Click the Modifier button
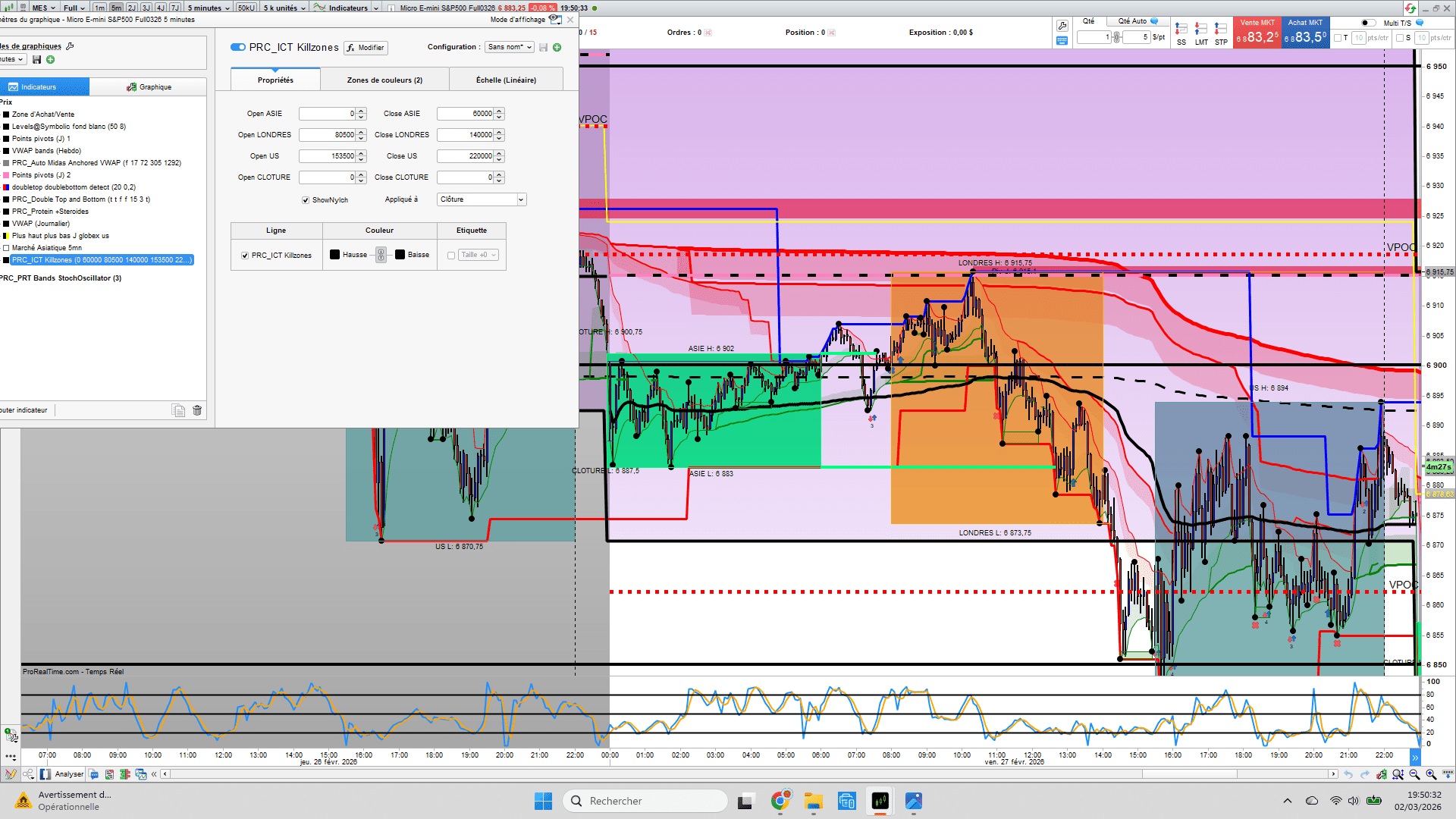This screenshot has width=1456, height=819. click(366, 48)
